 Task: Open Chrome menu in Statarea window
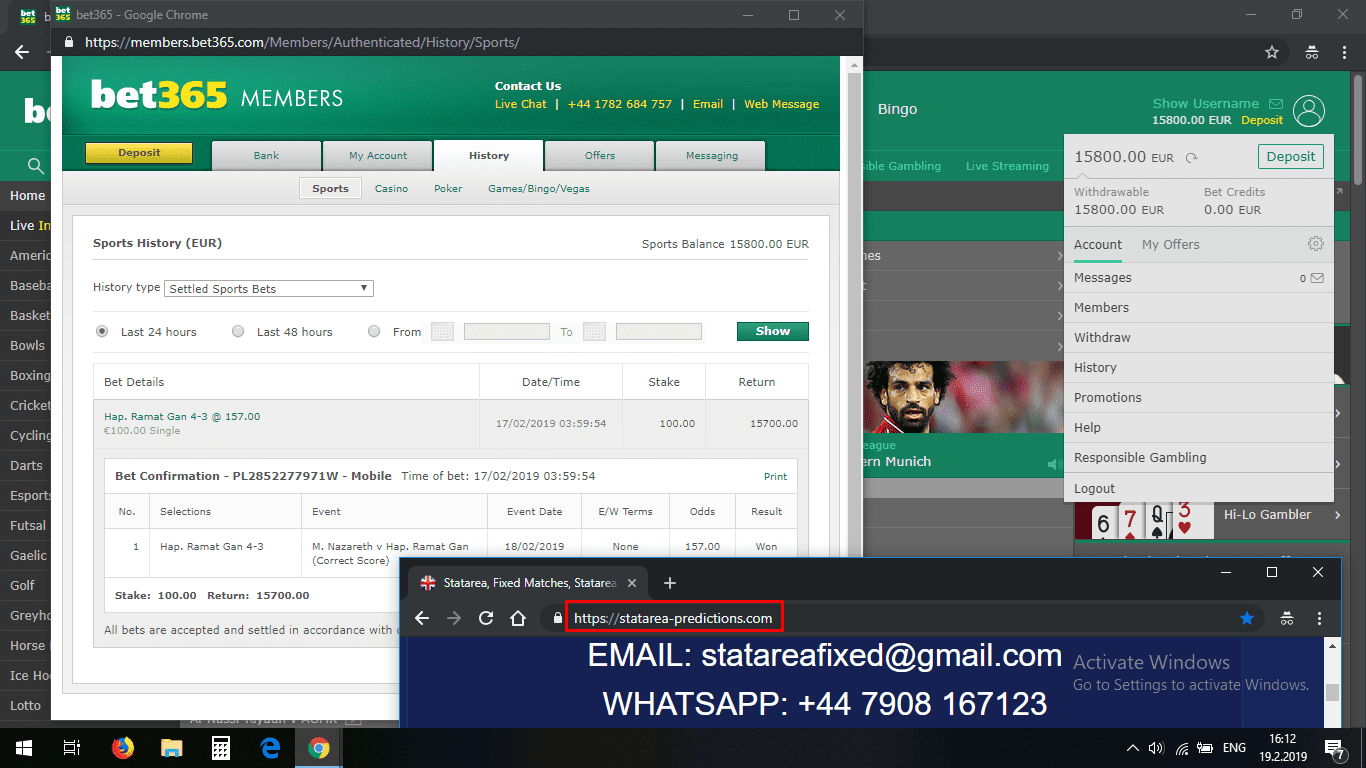coord(1319,618)
